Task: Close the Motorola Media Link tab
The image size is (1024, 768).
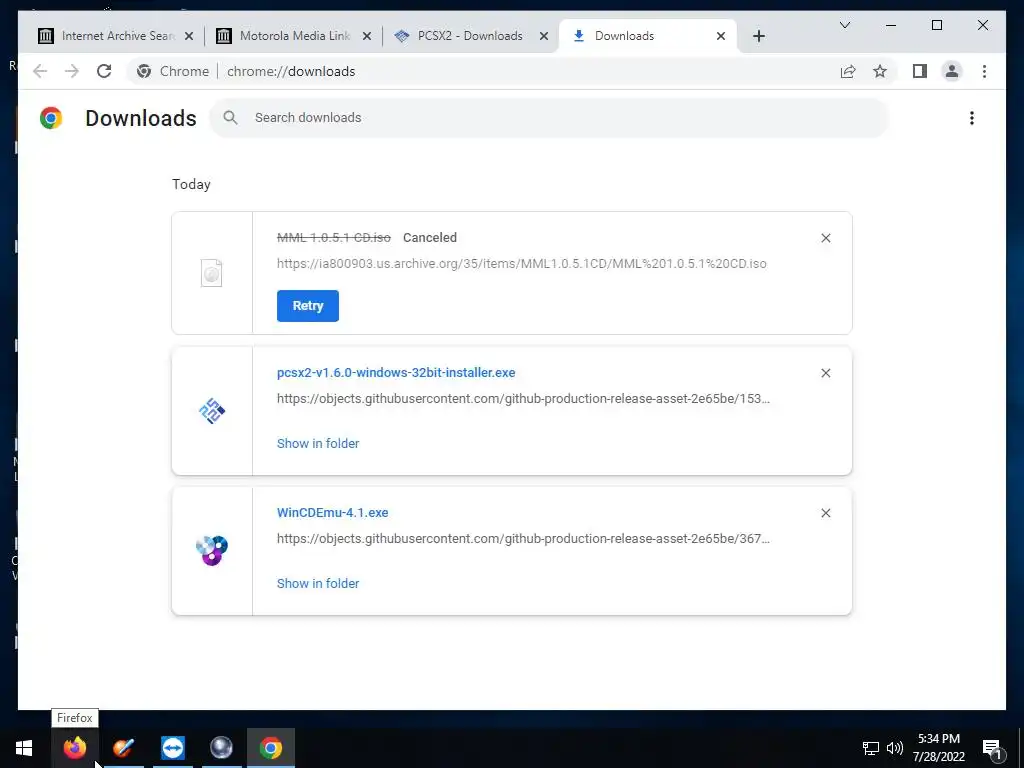Action: [x=367, y=36]
